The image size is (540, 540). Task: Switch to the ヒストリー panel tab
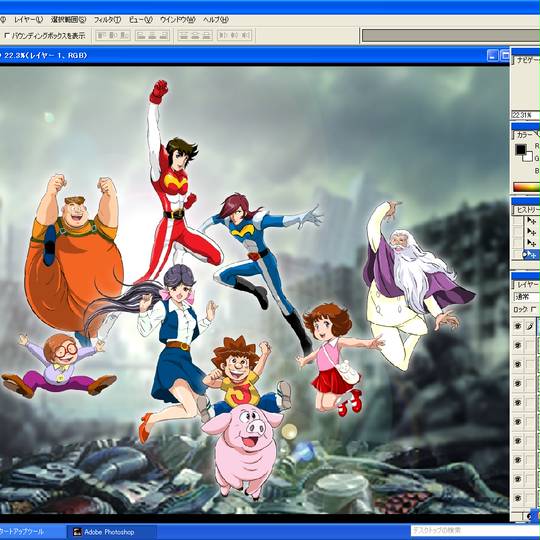pyautogui.click(x=527, y=210)
